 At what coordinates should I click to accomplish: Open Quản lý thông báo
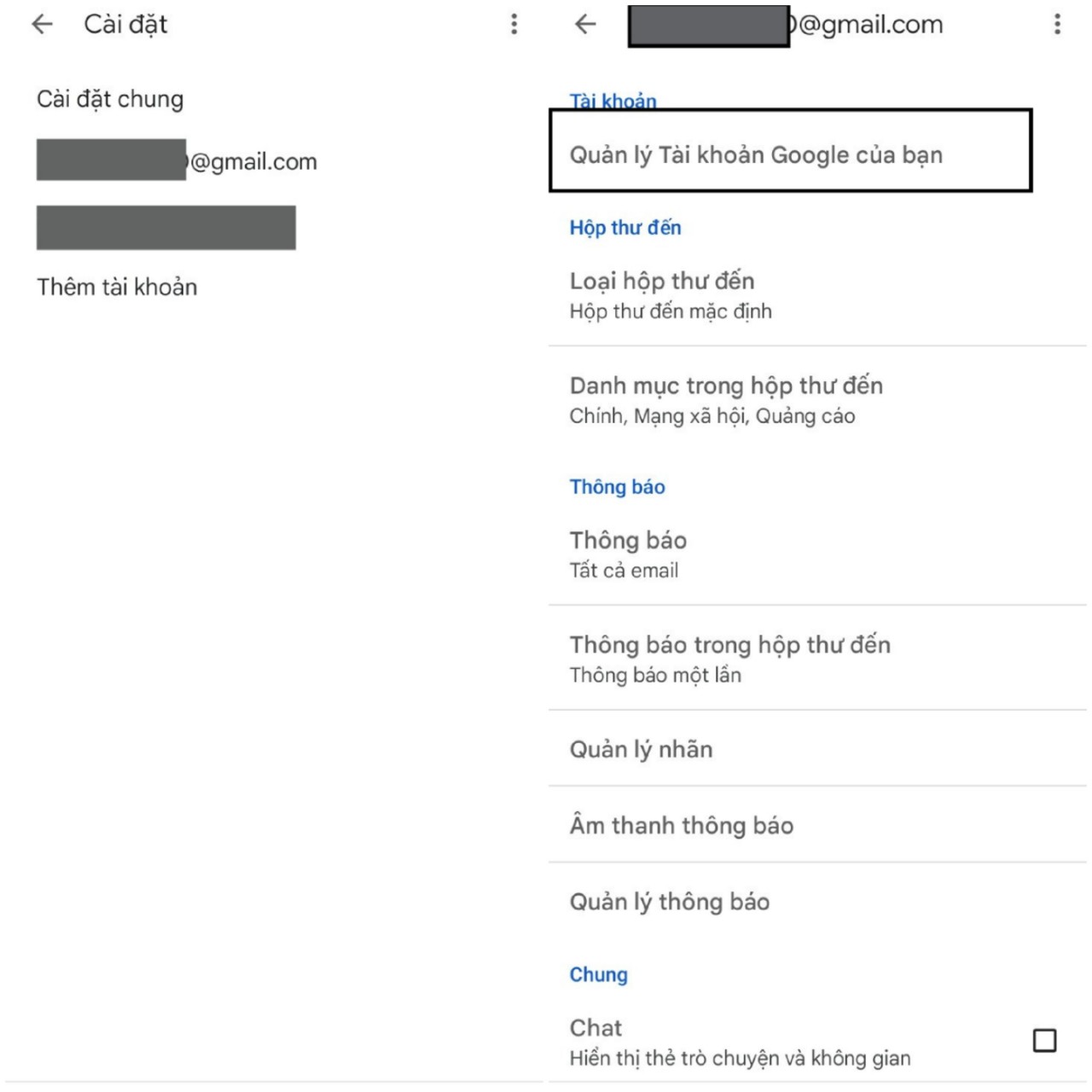click(x=817, y=901)
